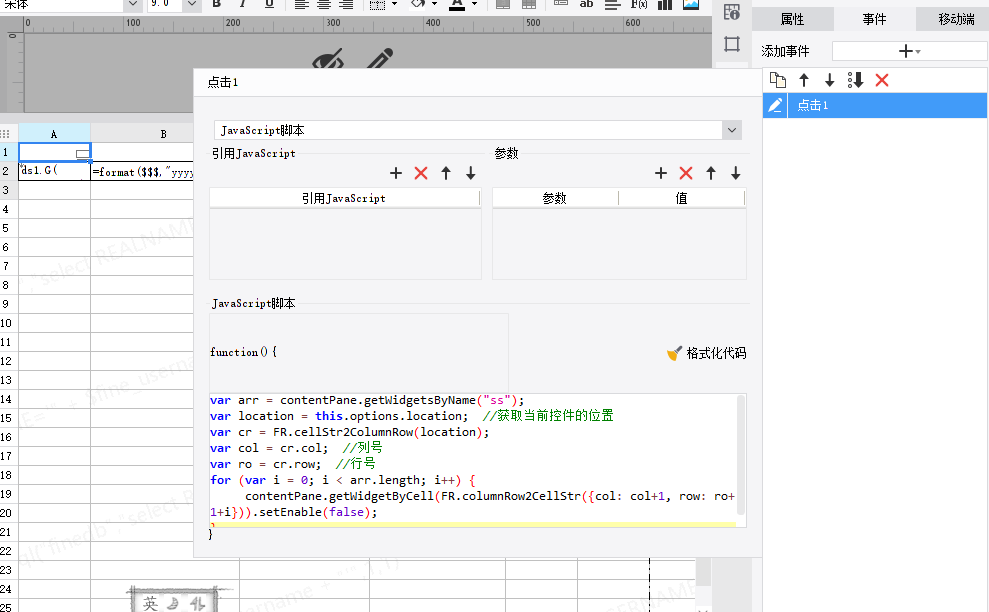The image size is (989, 612).
Task: Move the 点击1 event down
Action: [x=829, y=80]
